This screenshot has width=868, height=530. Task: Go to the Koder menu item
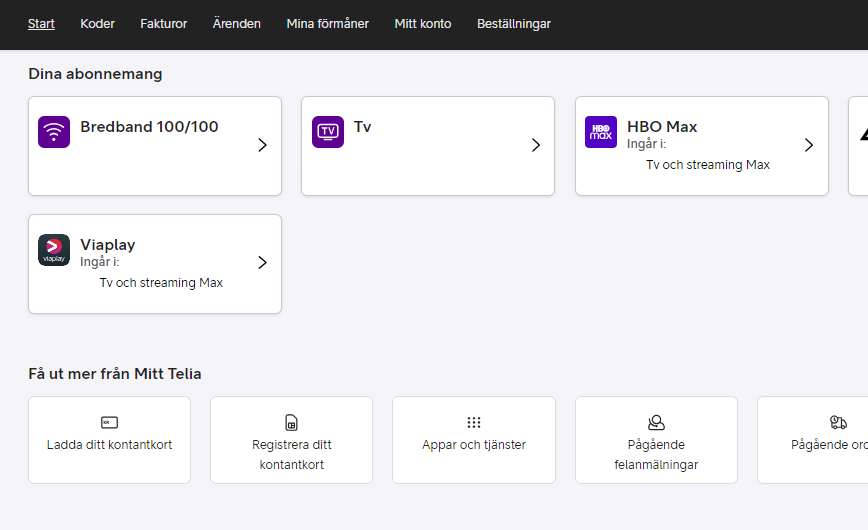click(97, 24)
